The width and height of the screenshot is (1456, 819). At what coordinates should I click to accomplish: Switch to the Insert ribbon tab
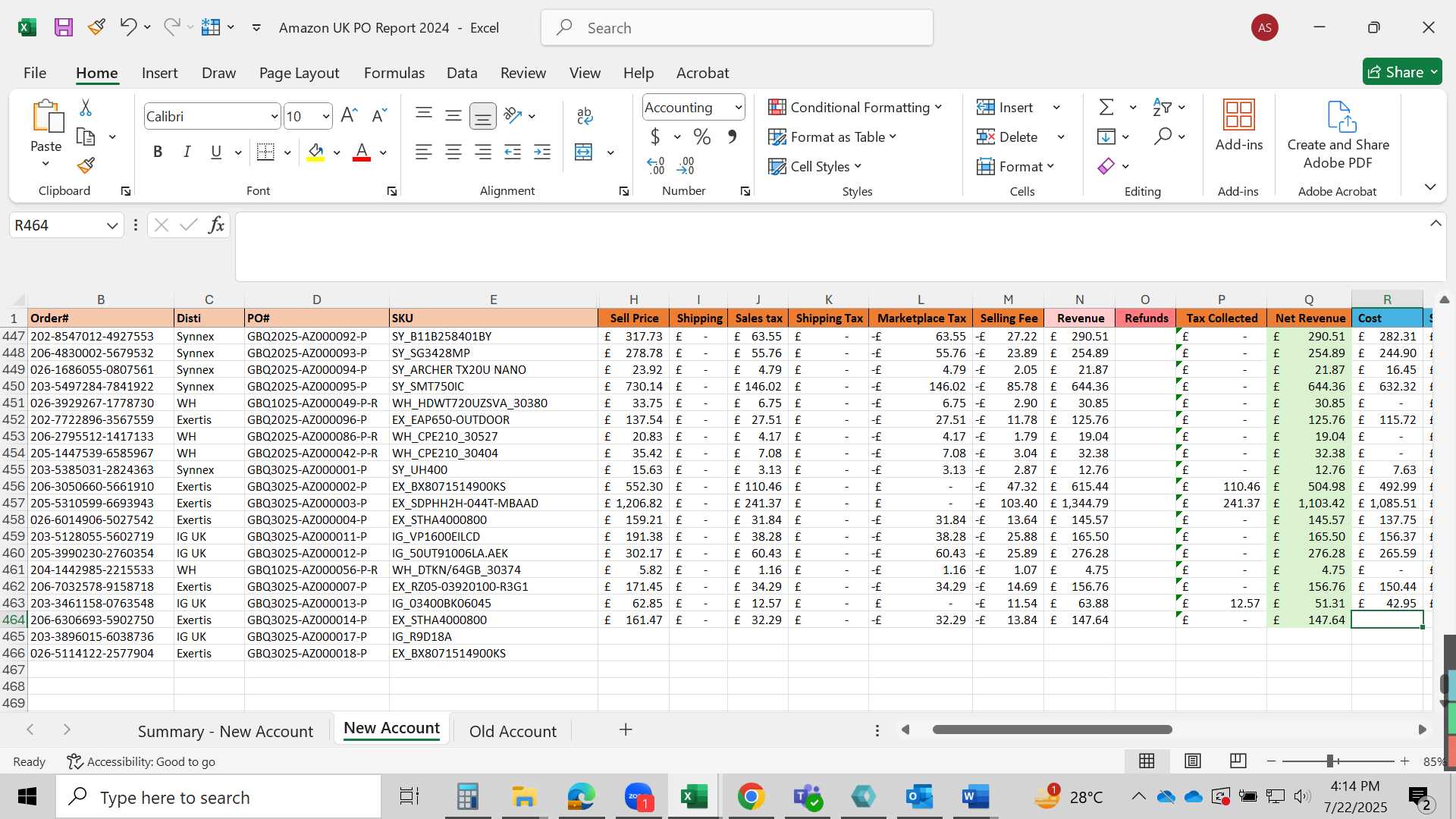pos(159,73)
